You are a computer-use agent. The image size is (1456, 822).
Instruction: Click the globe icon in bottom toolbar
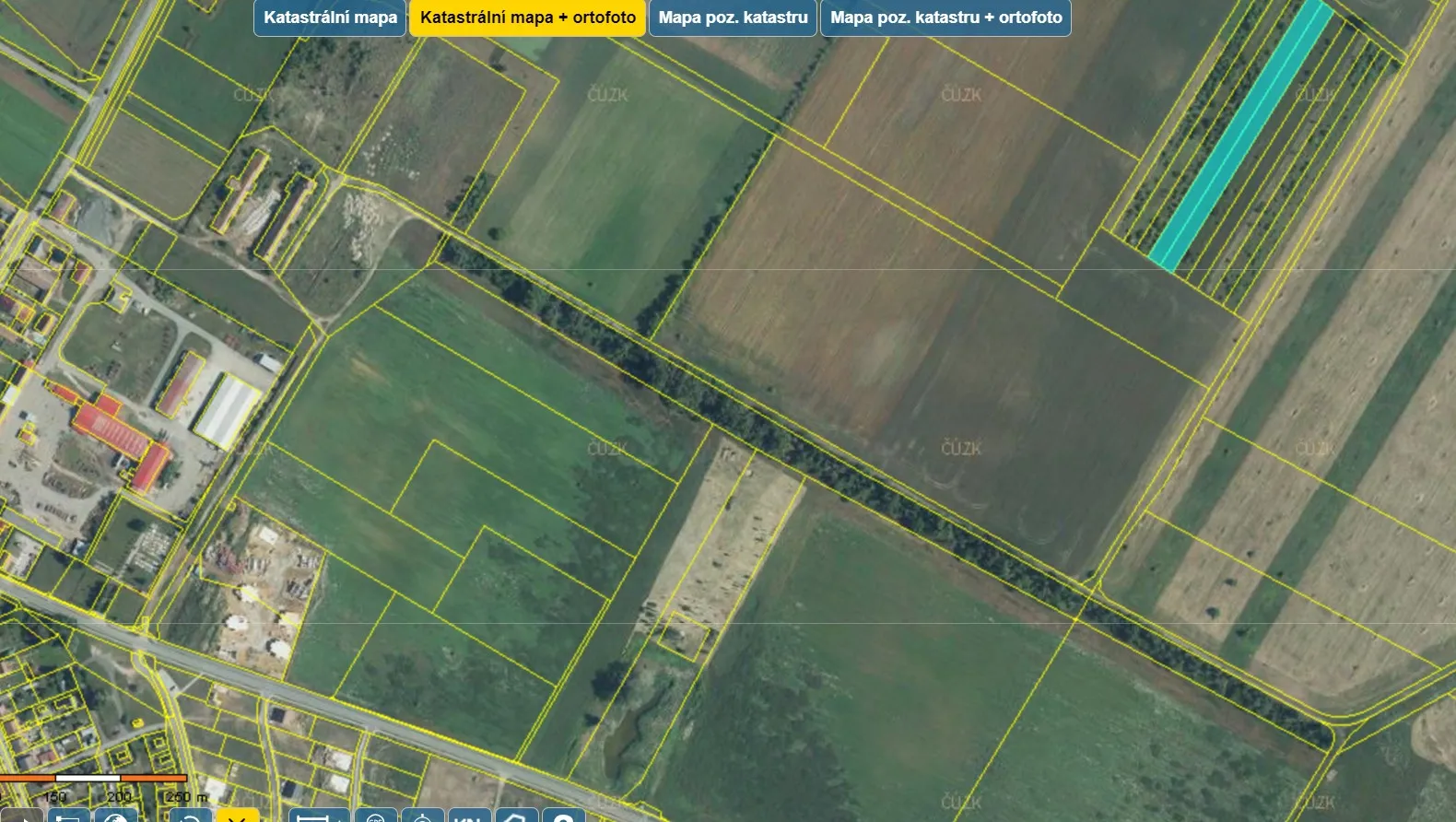pos(115,815)
